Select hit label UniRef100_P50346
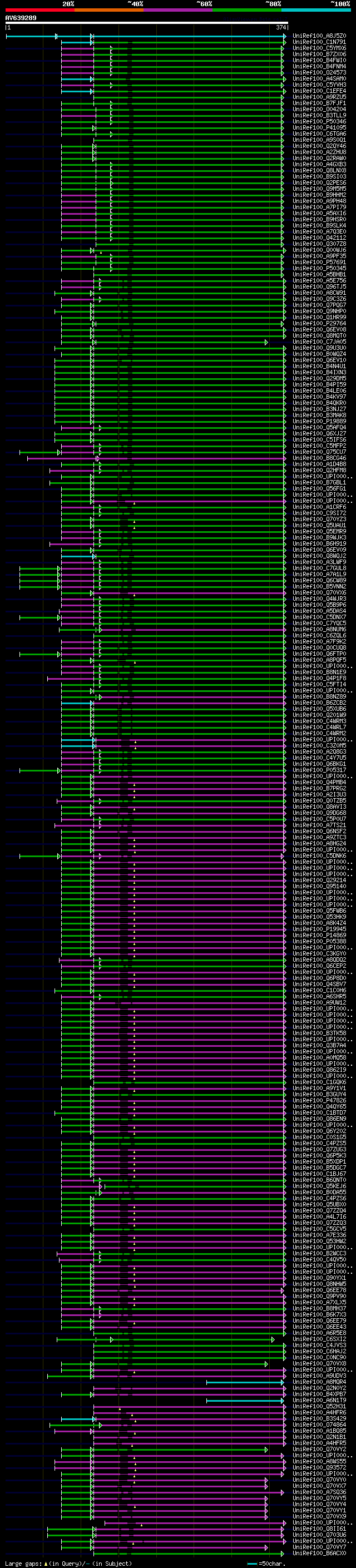Viewport: 356px width, 1568px height. tap(319, 122)
